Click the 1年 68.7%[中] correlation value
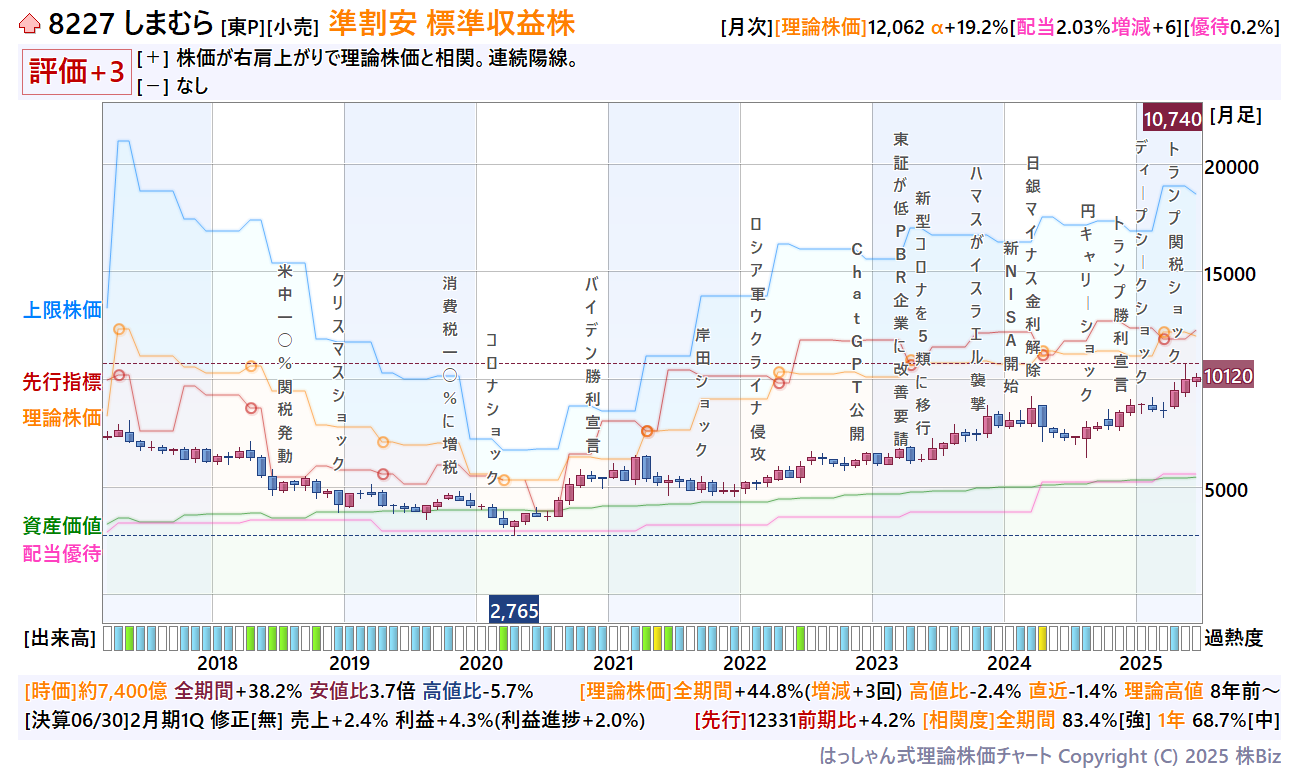This screenshot has width=1300, height=770. point(1220,720)
